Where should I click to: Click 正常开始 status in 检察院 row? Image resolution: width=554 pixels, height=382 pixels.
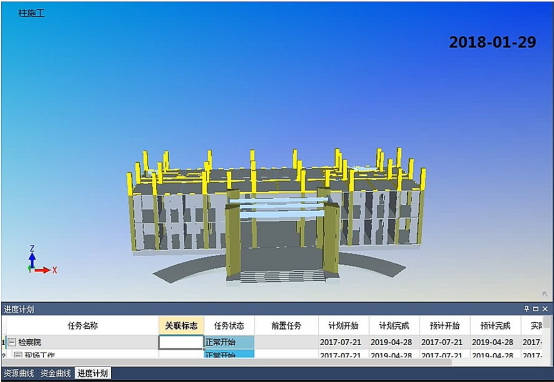229,342
